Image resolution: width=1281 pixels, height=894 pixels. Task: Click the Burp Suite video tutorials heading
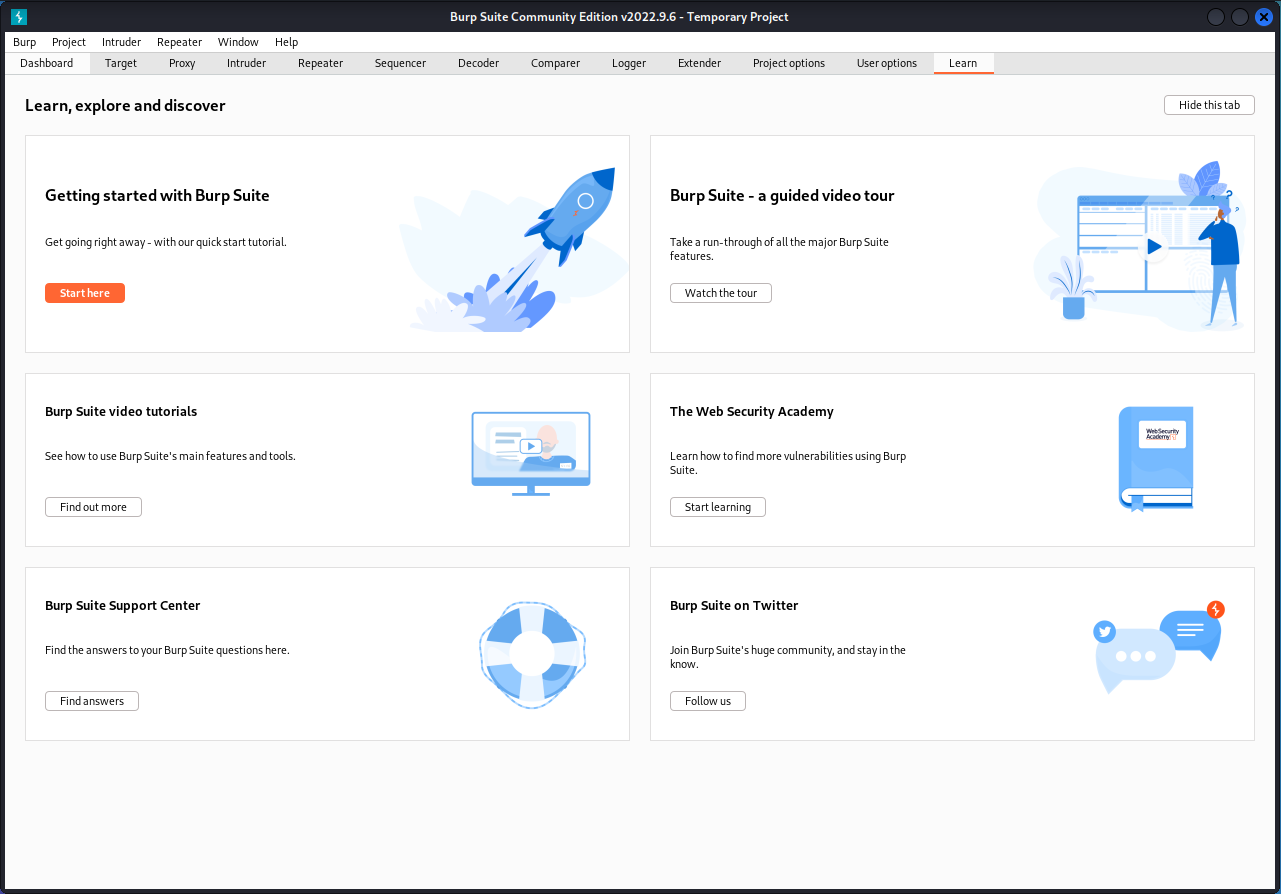point(121,411)
